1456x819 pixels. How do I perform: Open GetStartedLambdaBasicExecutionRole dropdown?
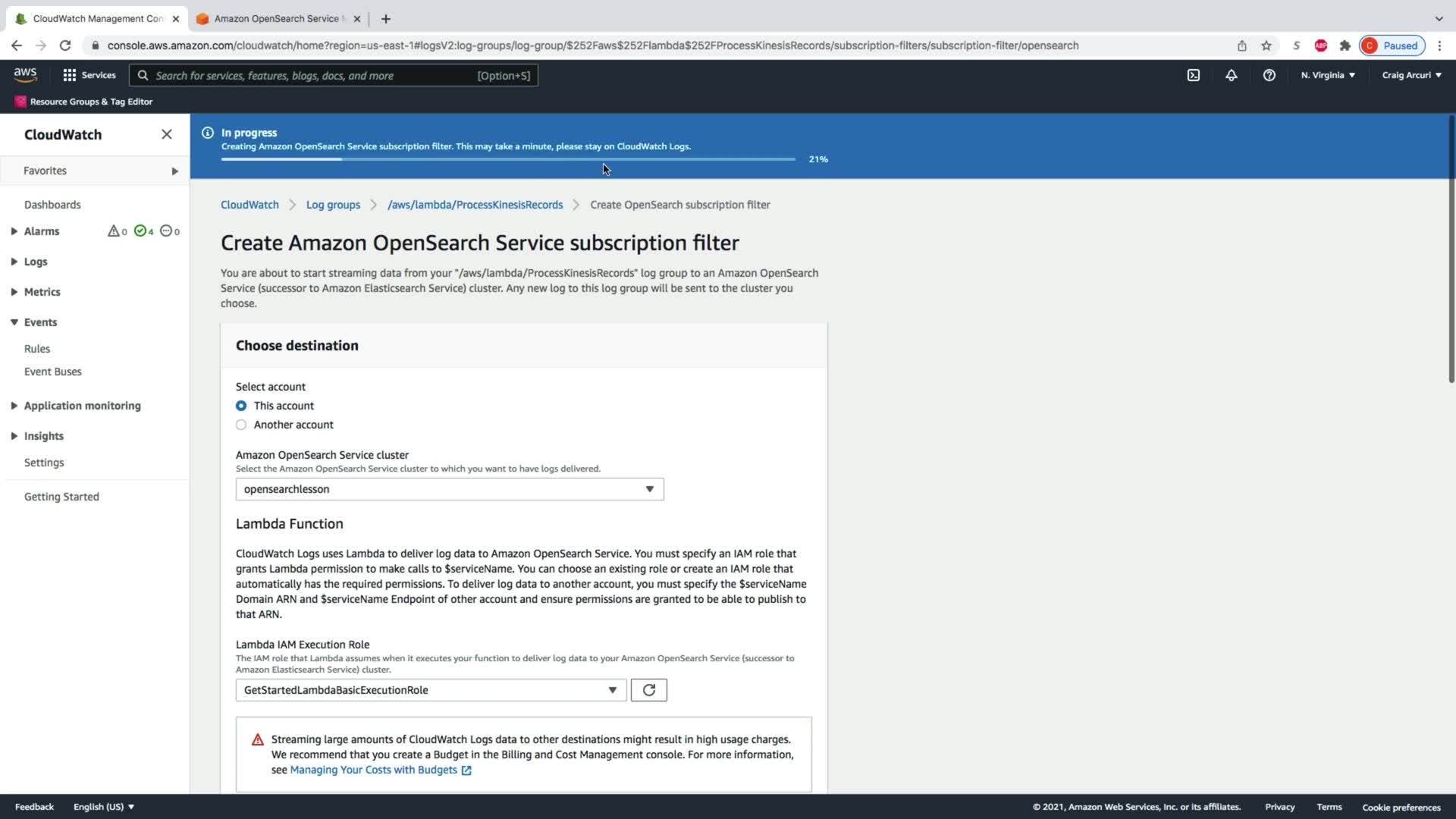[431, 690]
